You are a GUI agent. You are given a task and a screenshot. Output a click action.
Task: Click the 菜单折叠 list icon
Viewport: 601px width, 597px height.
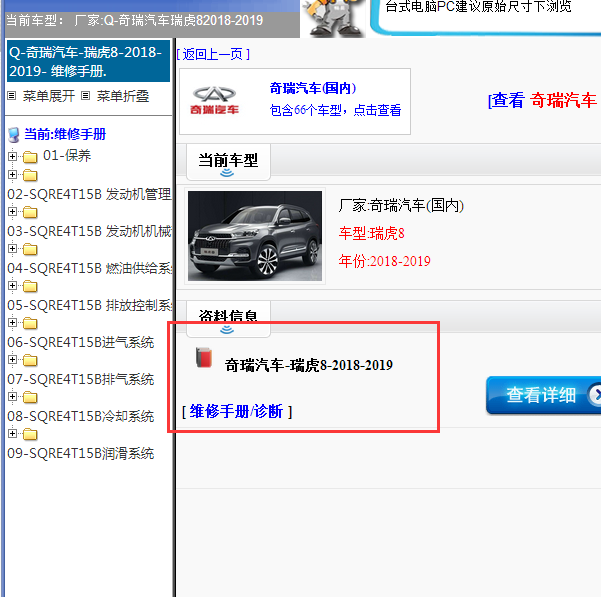(85, 96)
